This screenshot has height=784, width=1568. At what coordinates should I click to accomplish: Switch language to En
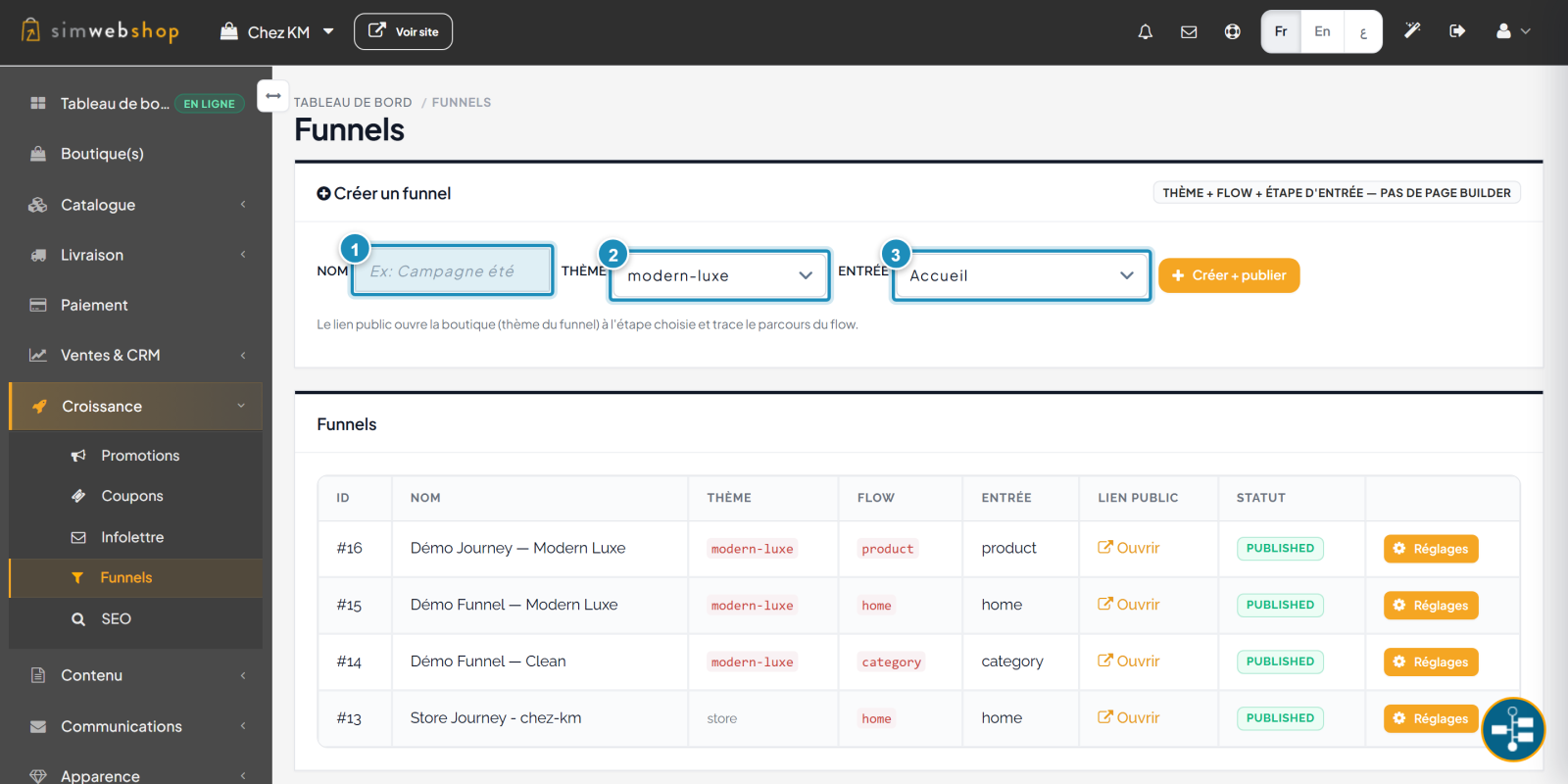[1322, 31]
